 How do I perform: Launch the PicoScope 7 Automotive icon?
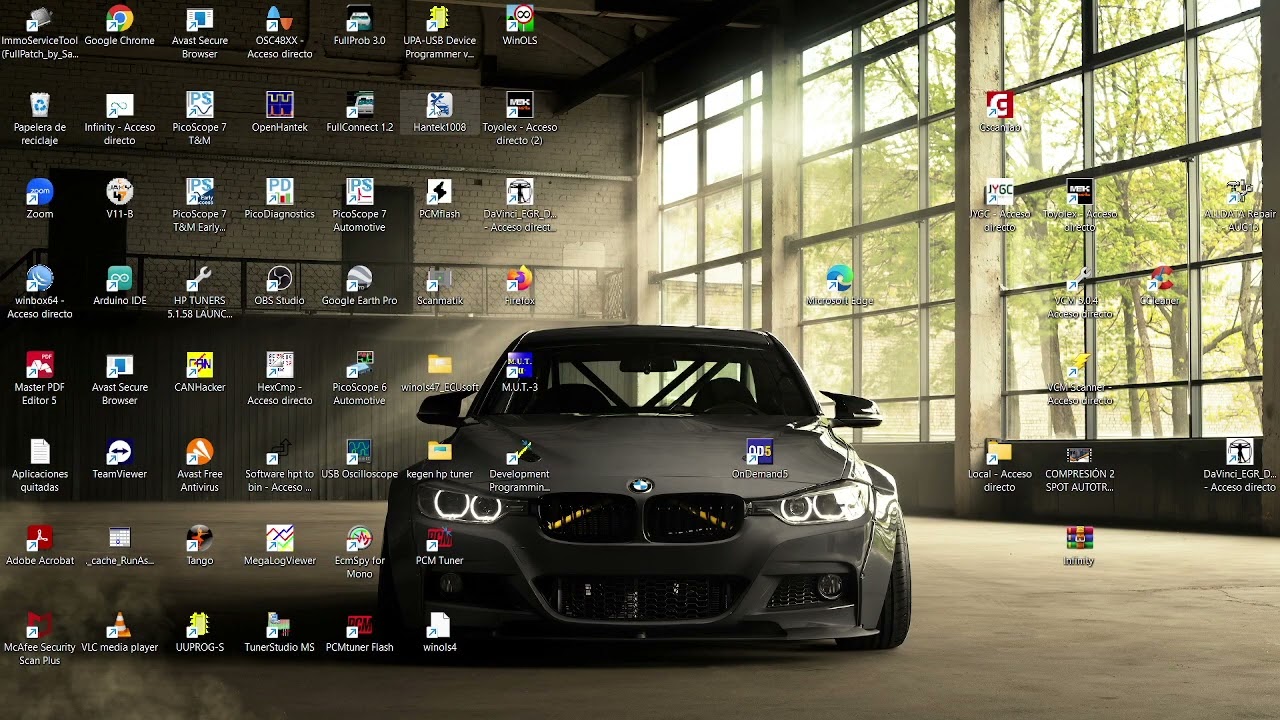[x=360, y=192]
